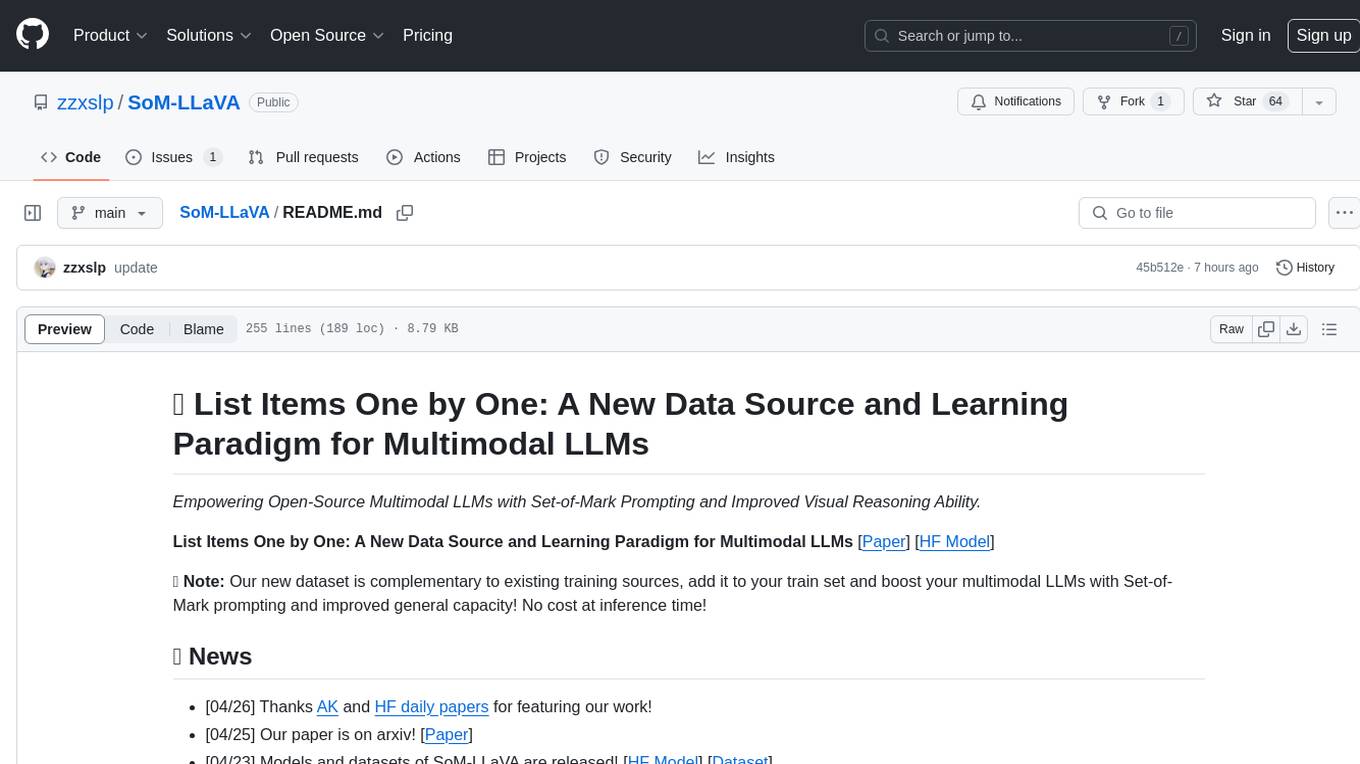Expand the Product menu
The width and height of the screenshot is (1360, 764).
(x=110, y=35)
